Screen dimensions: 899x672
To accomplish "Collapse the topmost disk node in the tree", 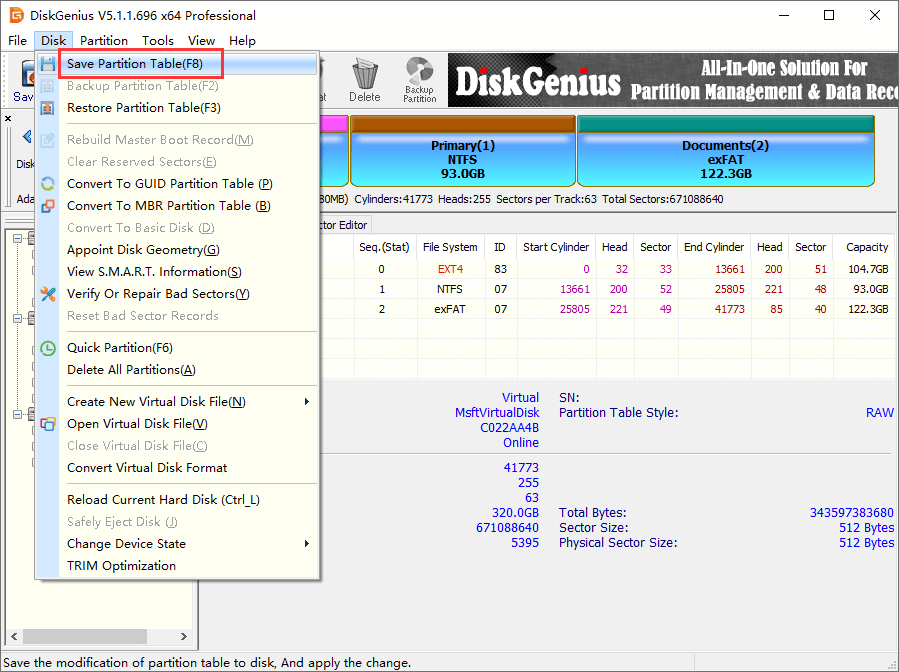I will point(17,238).
